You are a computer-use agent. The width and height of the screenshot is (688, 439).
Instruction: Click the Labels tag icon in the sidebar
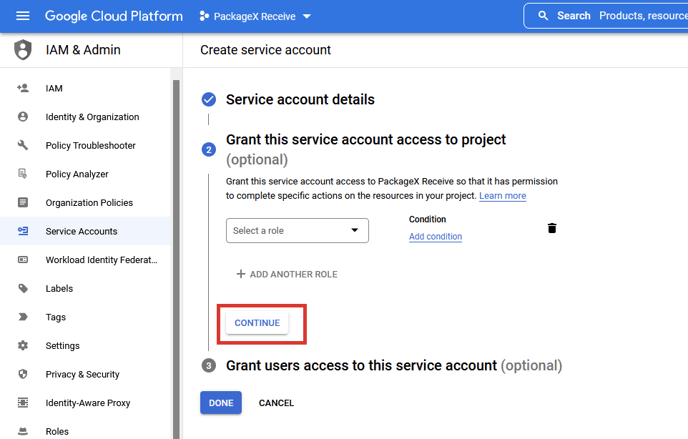[23, 289]
